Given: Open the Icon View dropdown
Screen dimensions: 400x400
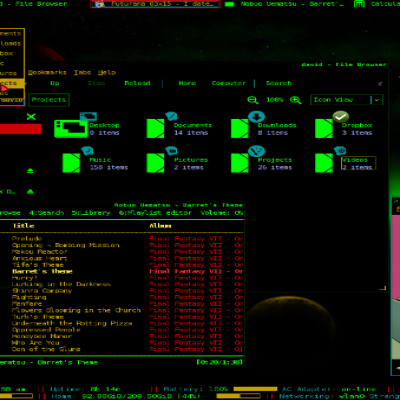Looking at the screenshot, I should [347, 100].
